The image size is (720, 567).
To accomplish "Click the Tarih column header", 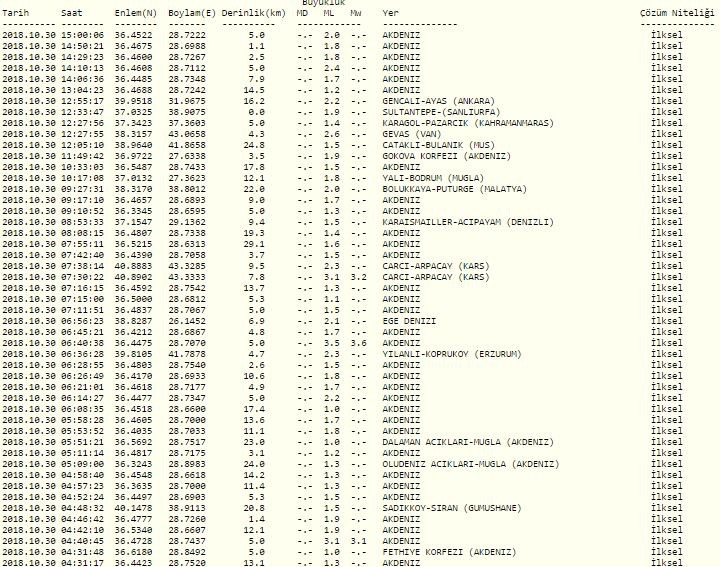I will pyautogui.click(x=16, y=15).
